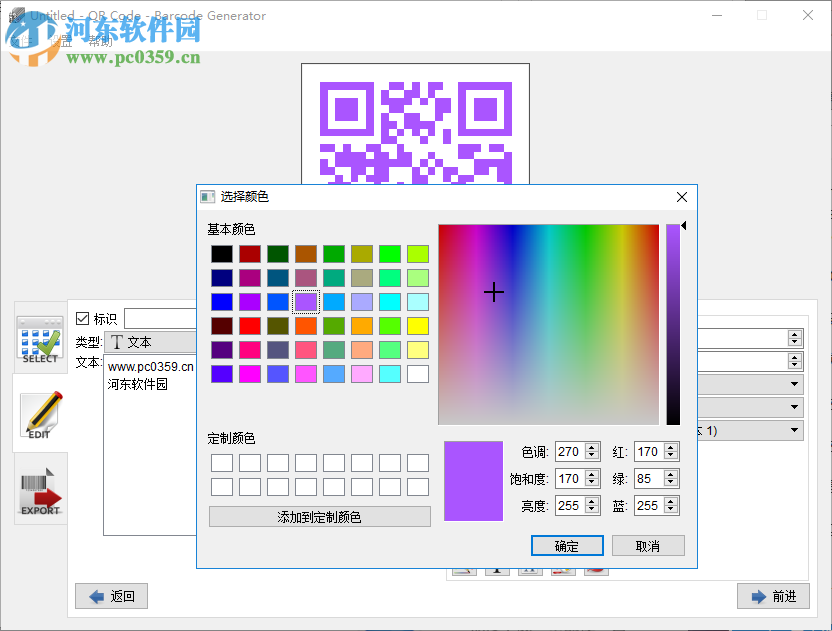Image resolution: width=832 pixels, height=631 pixels.
Task: Select the SELECT tool in the left sidebar
Action: 39,340
